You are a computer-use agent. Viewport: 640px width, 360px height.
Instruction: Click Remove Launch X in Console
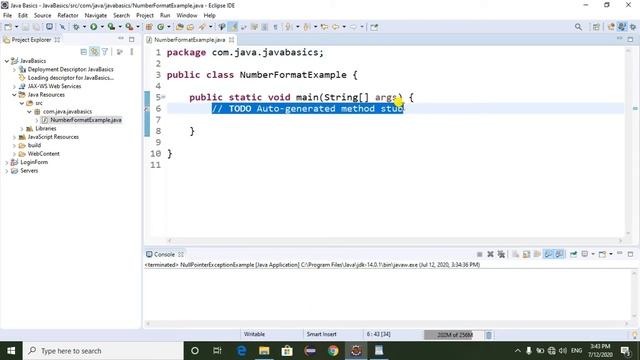(x=490, y=254)
